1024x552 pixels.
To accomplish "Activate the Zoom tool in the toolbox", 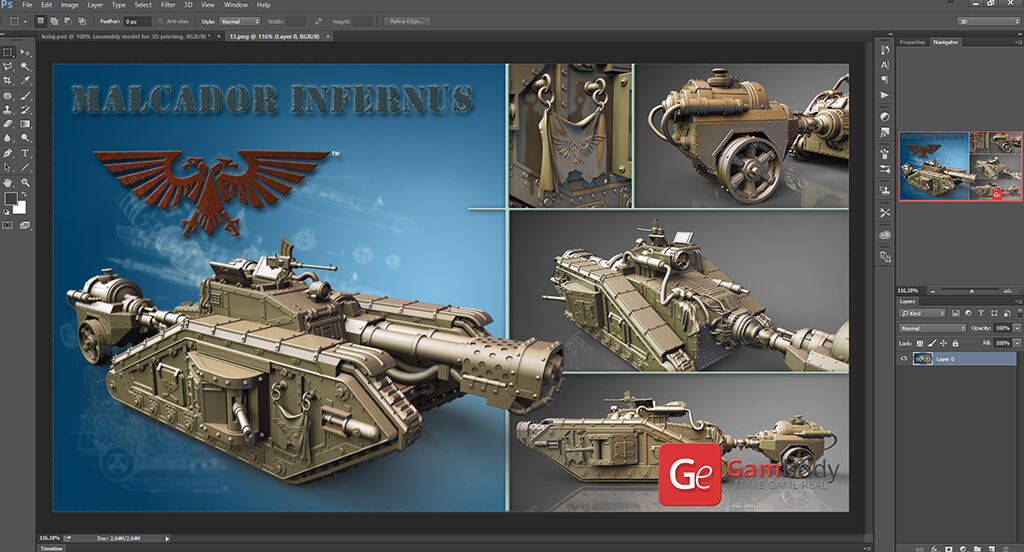I will [x=26, y=183].
